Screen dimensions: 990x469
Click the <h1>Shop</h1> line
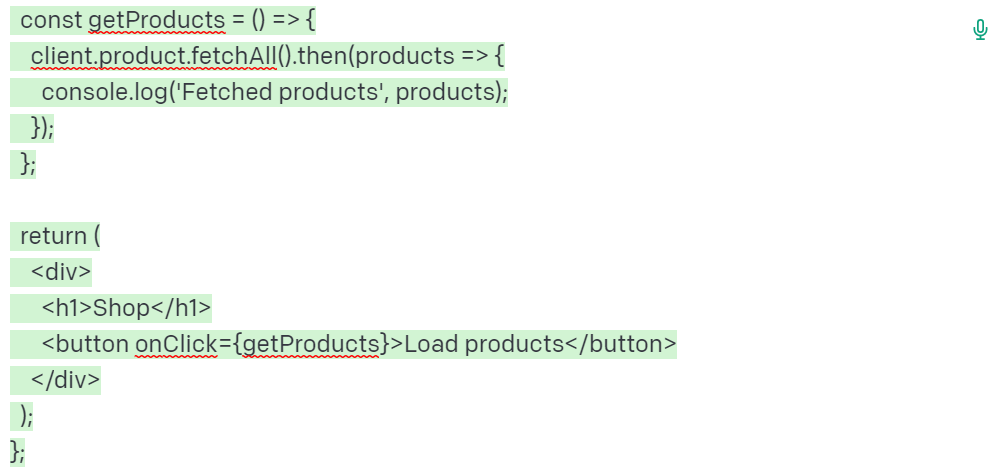pyautogui.click(x=111, y=309)
